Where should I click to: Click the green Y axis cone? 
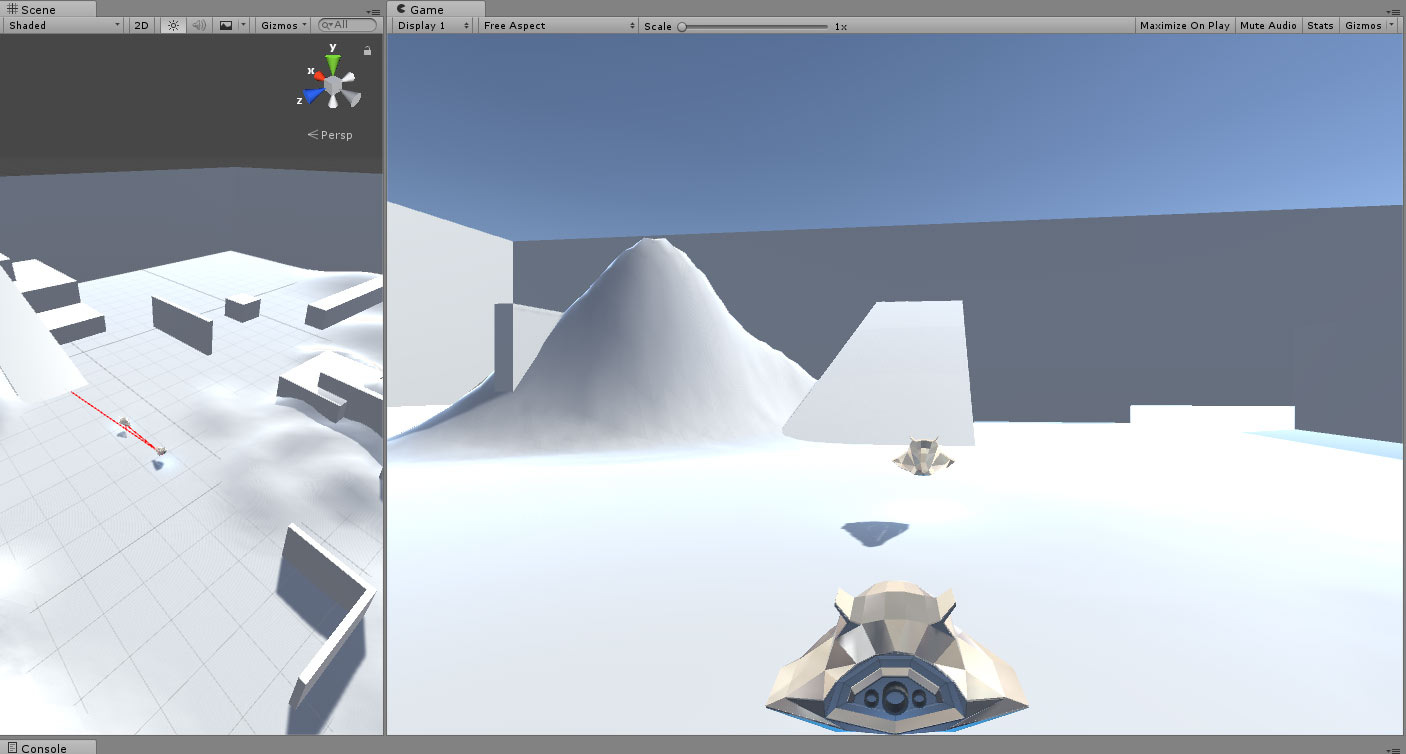(x=333, y=64)
